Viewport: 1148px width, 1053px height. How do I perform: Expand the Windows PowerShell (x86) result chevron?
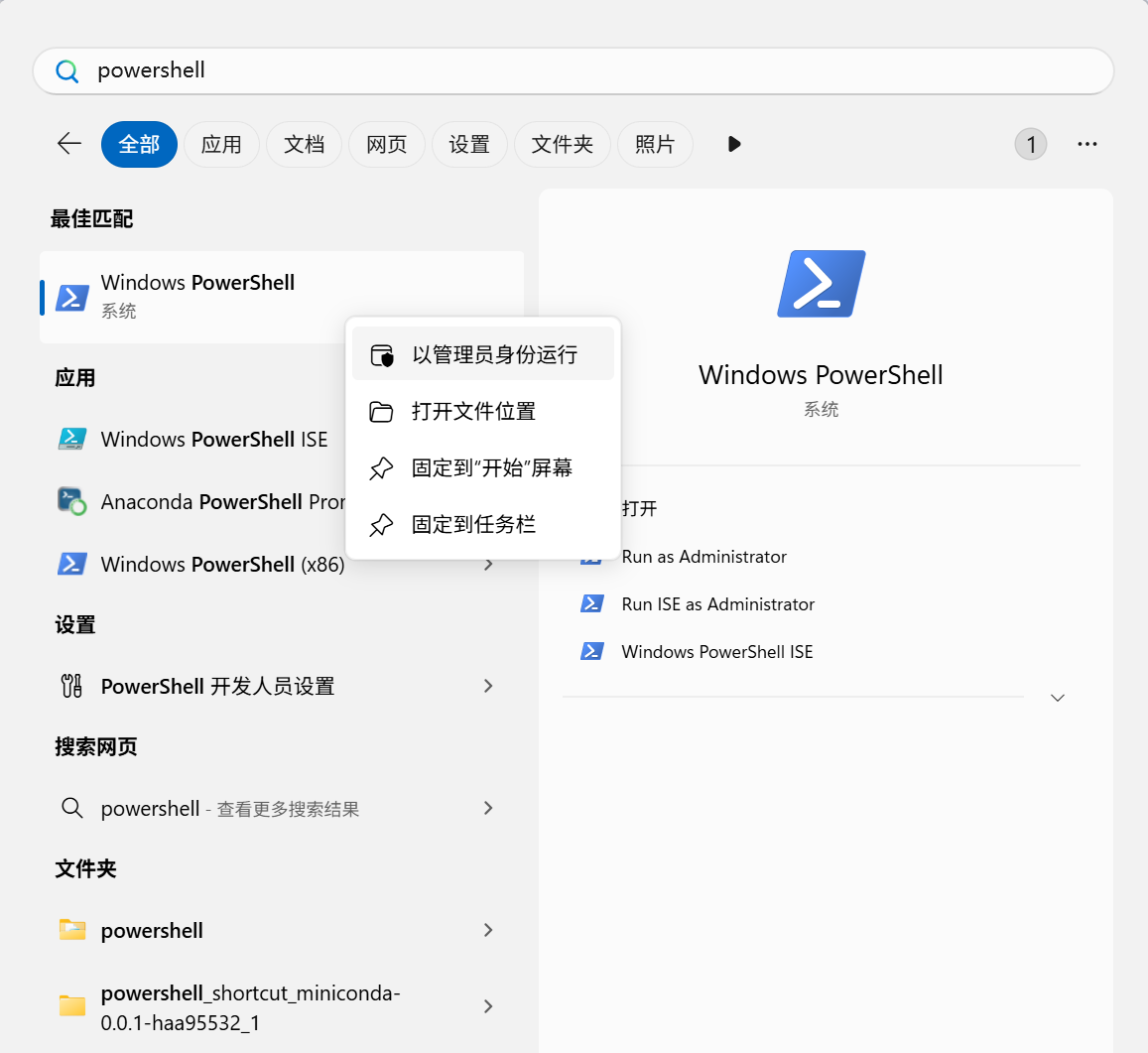pos(488,565)
